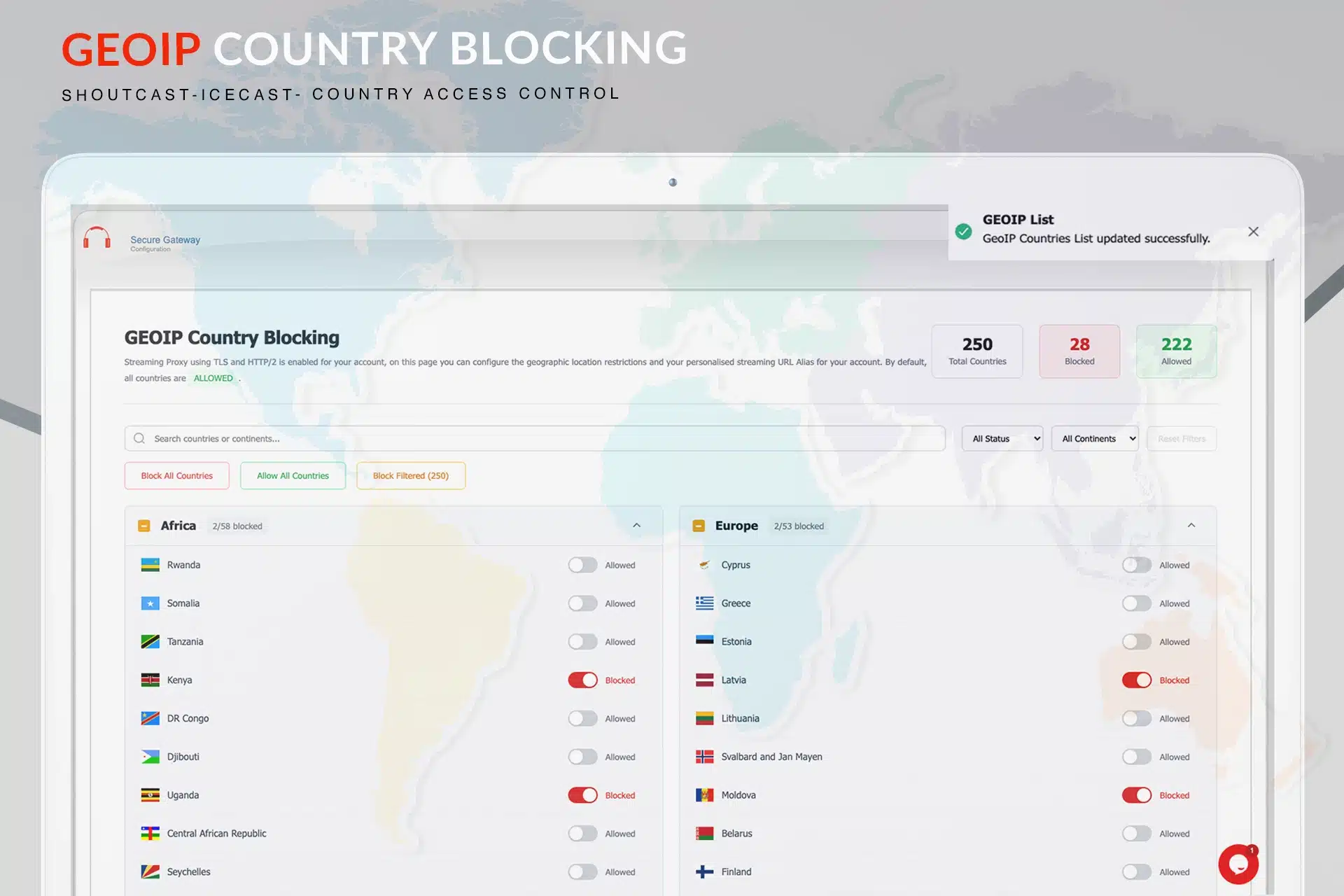Click Allow All Countries button

[293, 475]
